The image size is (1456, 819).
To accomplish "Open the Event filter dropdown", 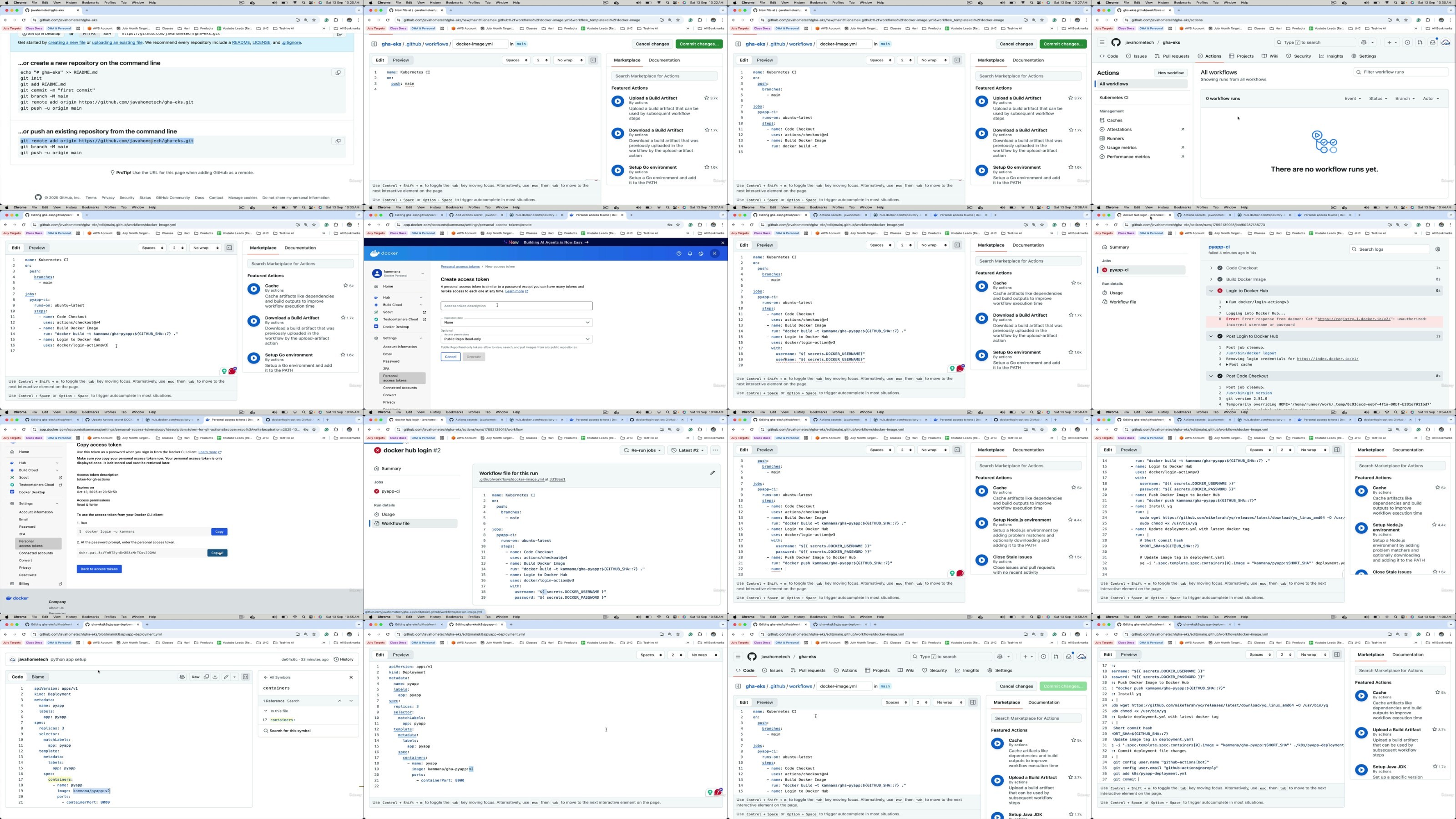I will [1352, 99].
